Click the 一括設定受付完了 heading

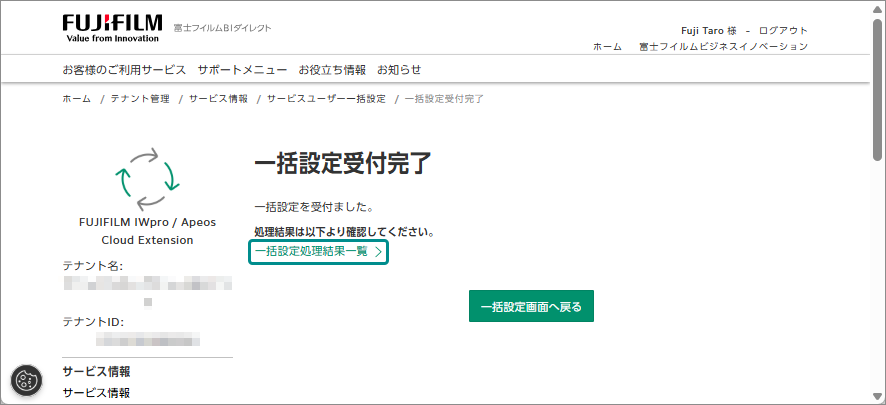343,164
